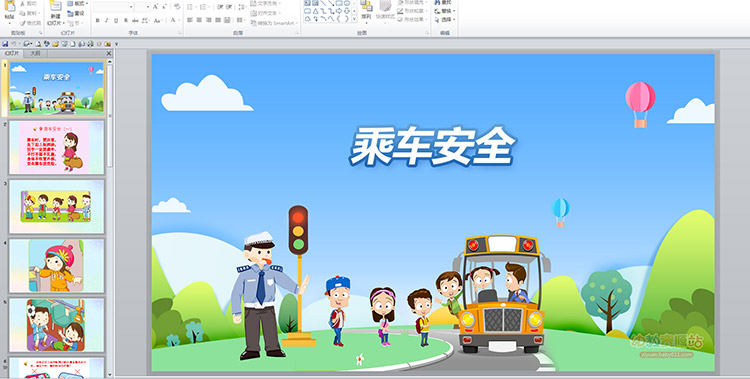This screenshot has width=750, height=379.
Task: Select the triangle shape in the gallery
Action: click(316, 11)
